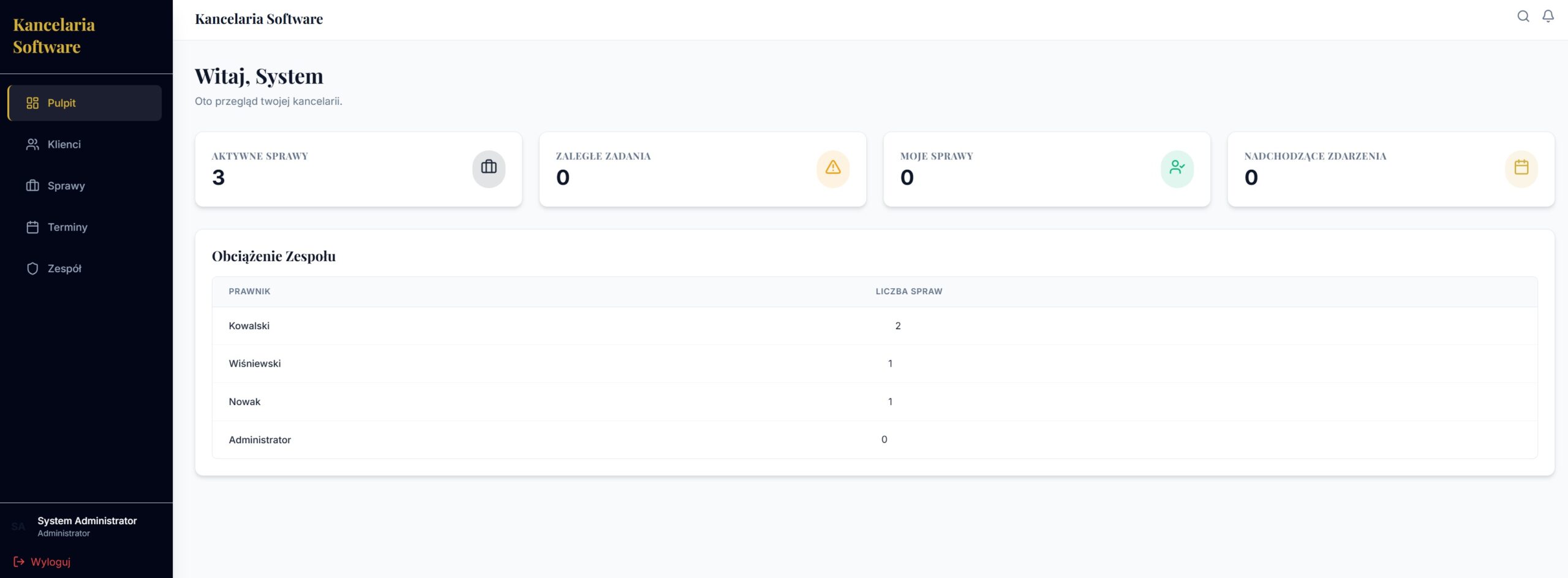Click the Kancelaria Software sidebar logo
The width and height of the screenshot is (1568, 578).
(x=54, y=36)
